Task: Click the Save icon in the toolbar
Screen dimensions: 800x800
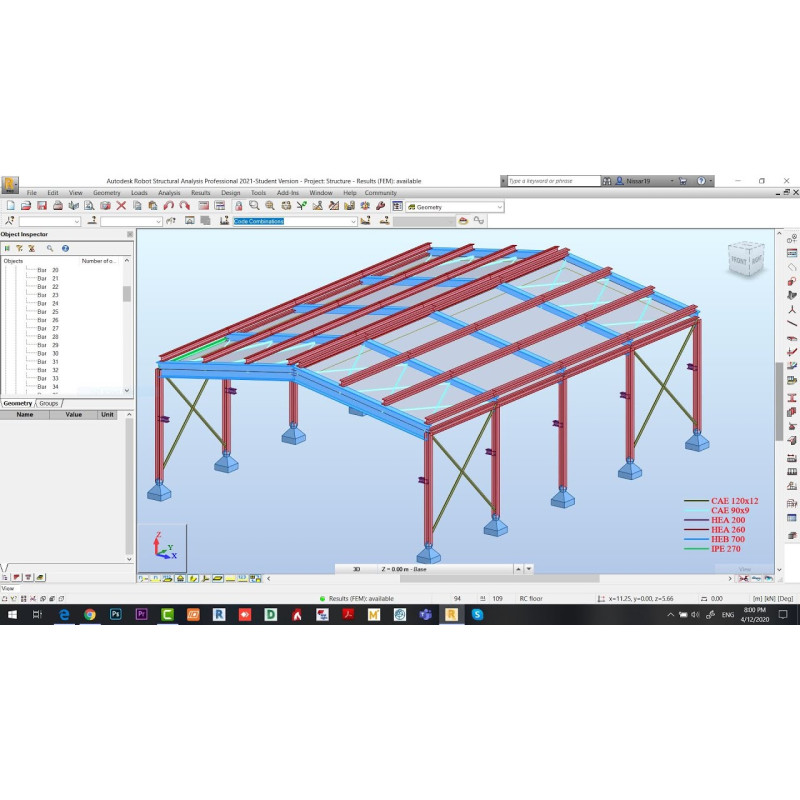Action: coord(42,206)
